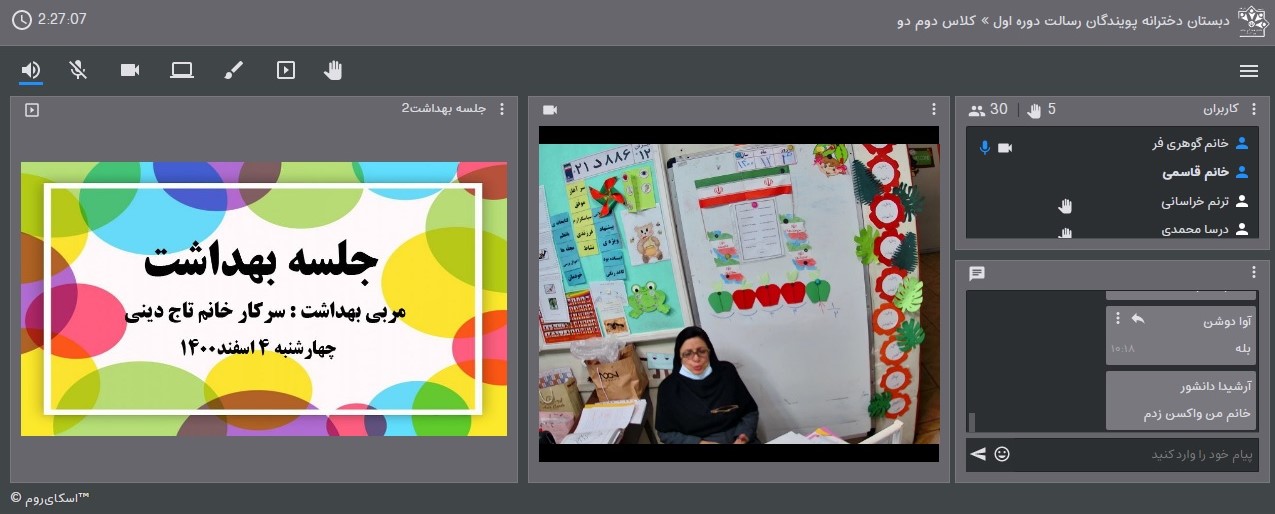1275x514 pixels.
Task: Click the media play icon in the toolbar
Action: tap(286, 70)
